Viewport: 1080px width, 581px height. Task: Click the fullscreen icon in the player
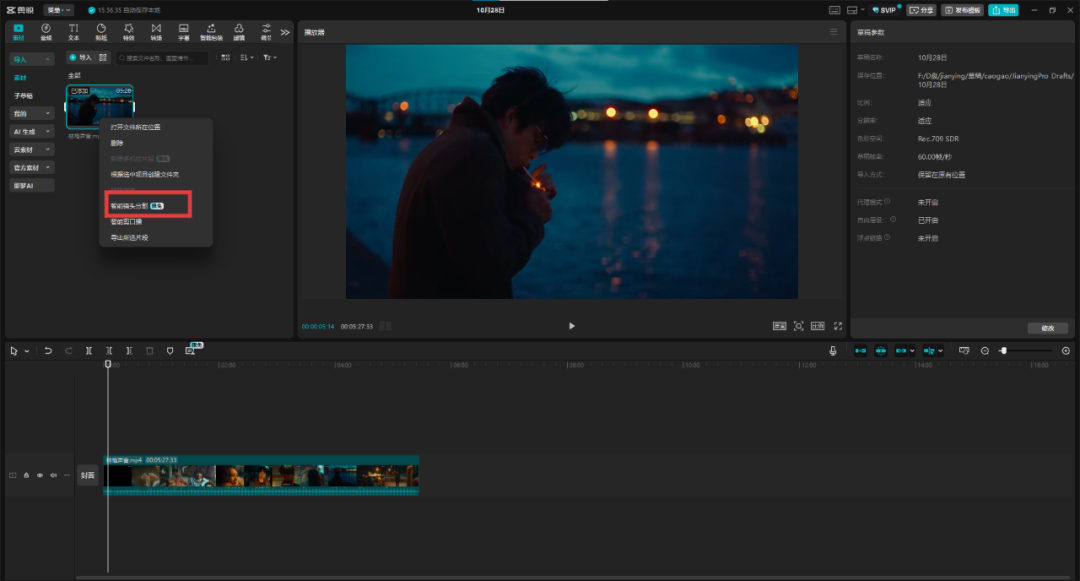coord(838,326)
